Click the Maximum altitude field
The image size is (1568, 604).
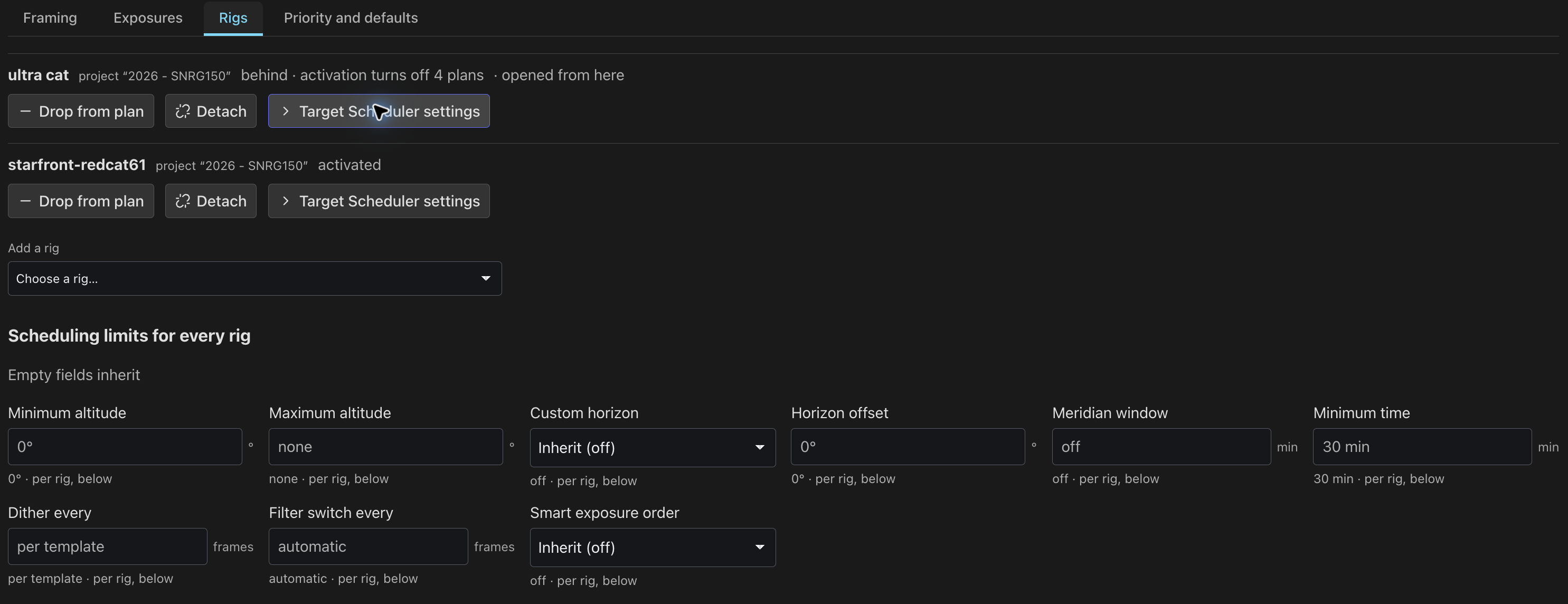(386, 447)
